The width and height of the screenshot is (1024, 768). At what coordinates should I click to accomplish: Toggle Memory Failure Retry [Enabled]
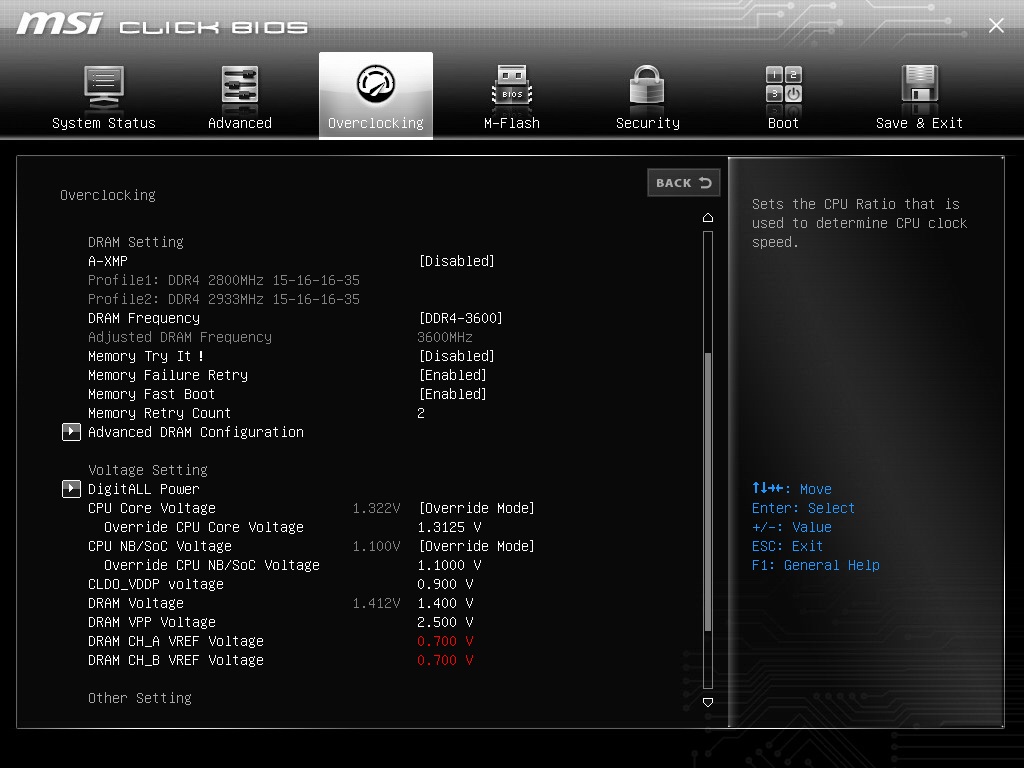[x=453, y=376]
